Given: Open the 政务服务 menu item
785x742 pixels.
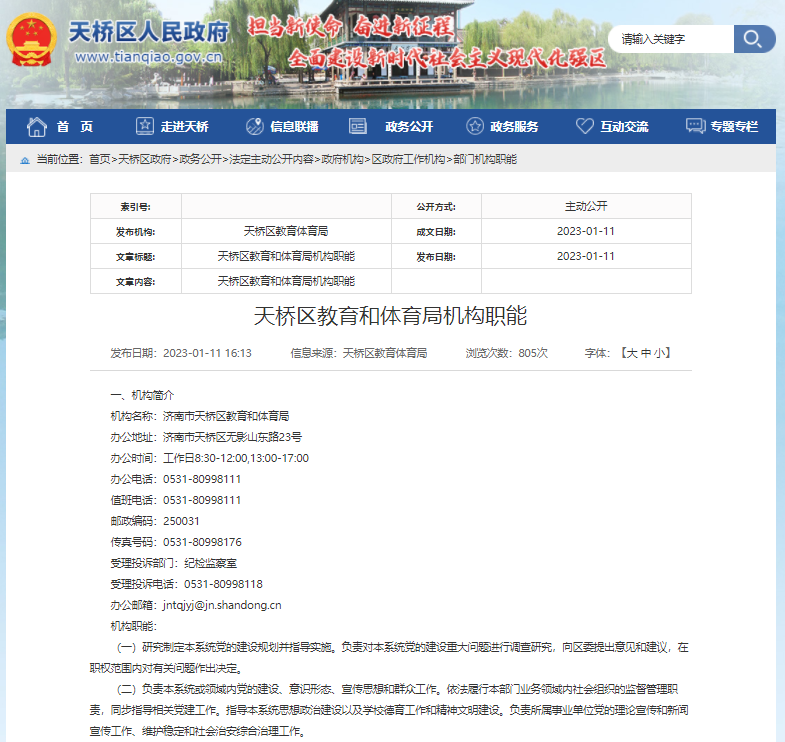Looking at the screenshot, I should pos(514,127).
